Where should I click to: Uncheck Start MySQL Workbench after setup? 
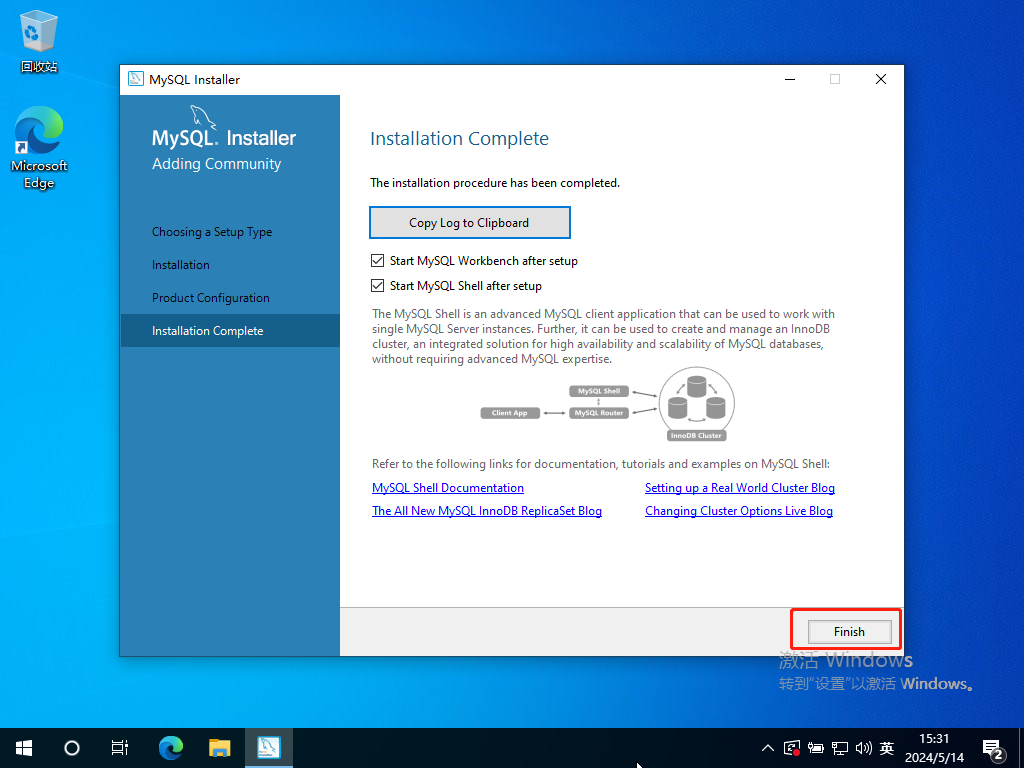[378, 261]
